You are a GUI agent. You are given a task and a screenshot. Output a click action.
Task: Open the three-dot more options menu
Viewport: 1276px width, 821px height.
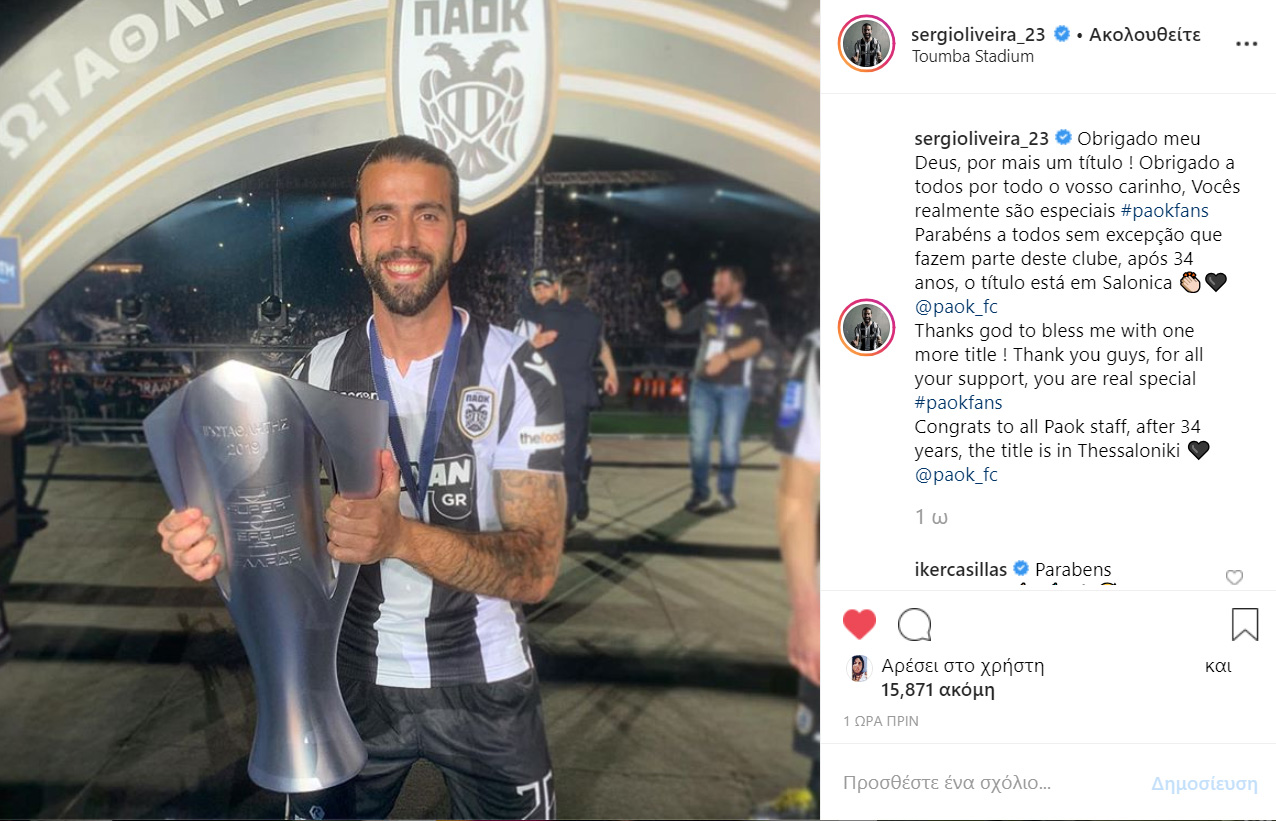click(x=1246, y=44)
